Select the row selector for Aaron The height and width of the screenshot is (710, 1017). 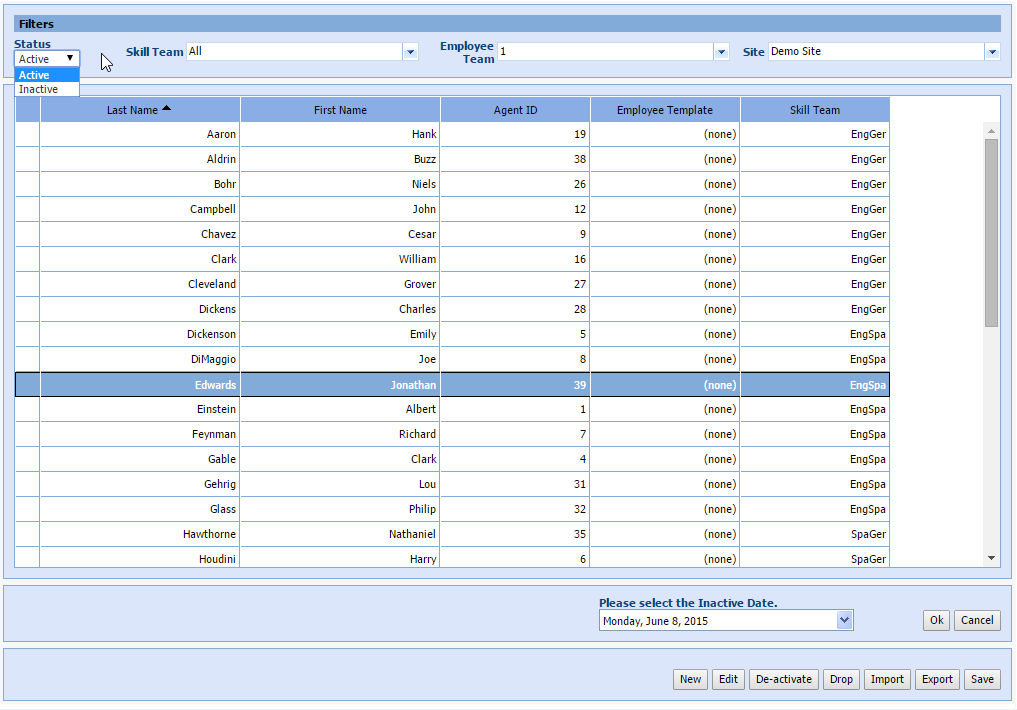pos(27,134)
